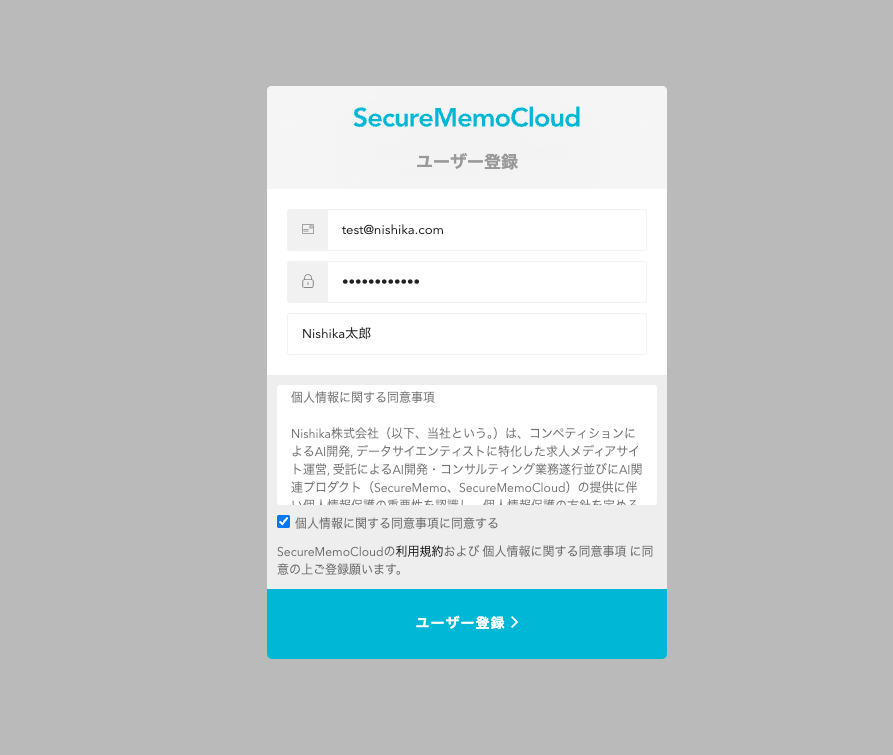The width and height of the screenshot is (893, 755).
Task: Click the 個人情報に関する同意事項に同意する checkbox label
Action: [x=396, y=523]
